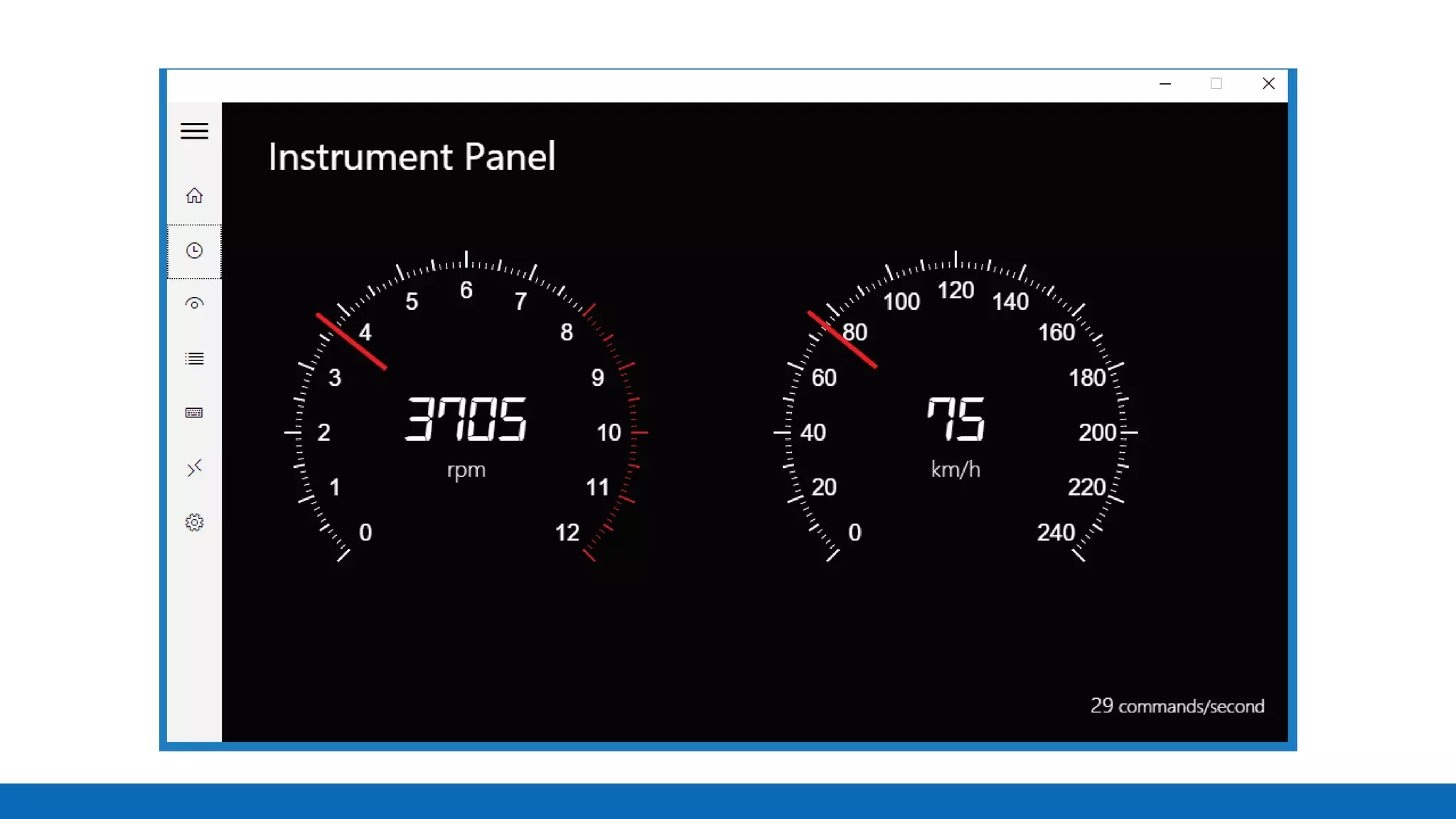Open the keyboard terminal icon
The height and width of the screenshot is (819, 1456).
click(x=194, y=413)
